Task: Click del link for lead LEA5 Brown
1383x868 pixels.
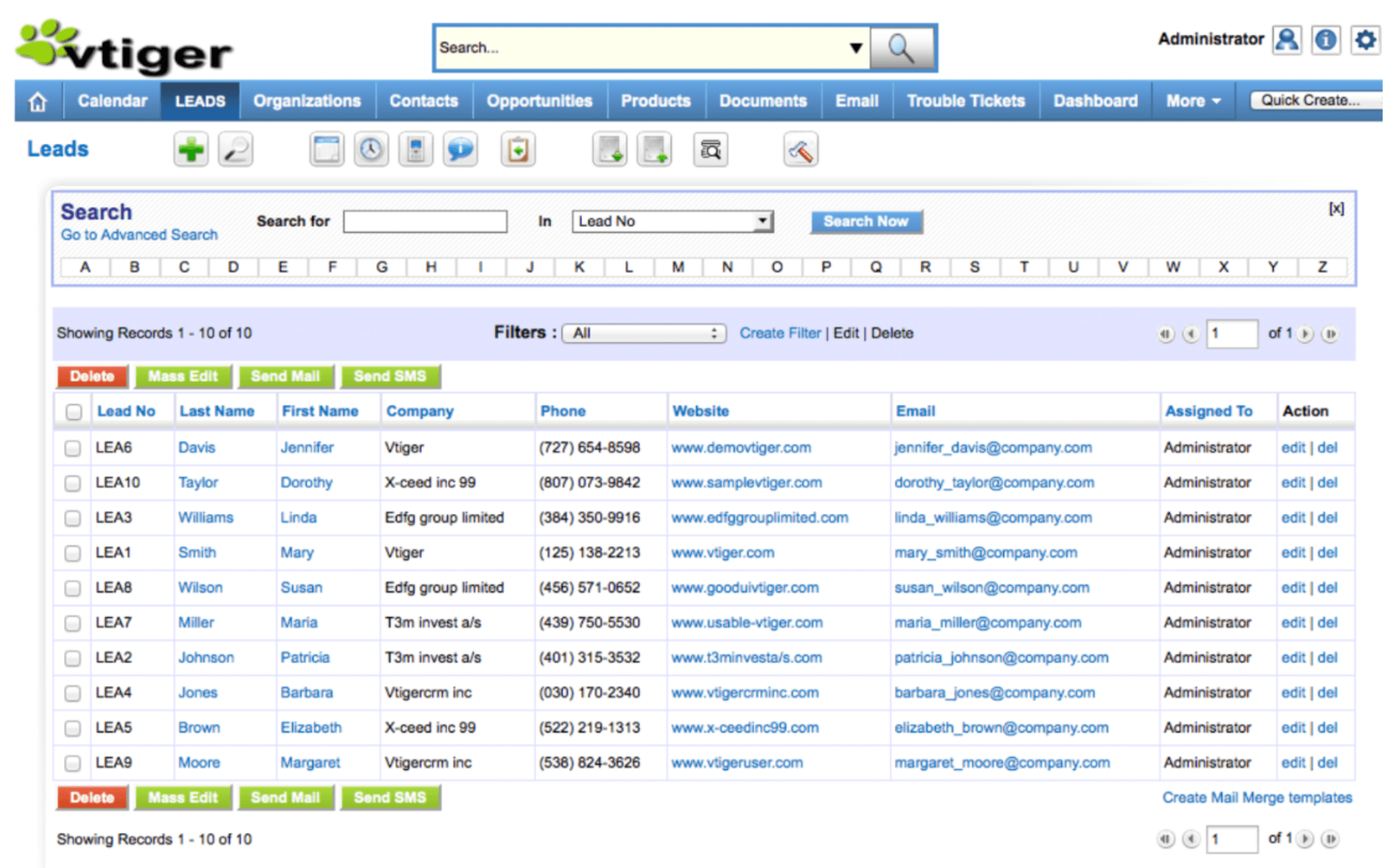Action: pos(1327,728)
